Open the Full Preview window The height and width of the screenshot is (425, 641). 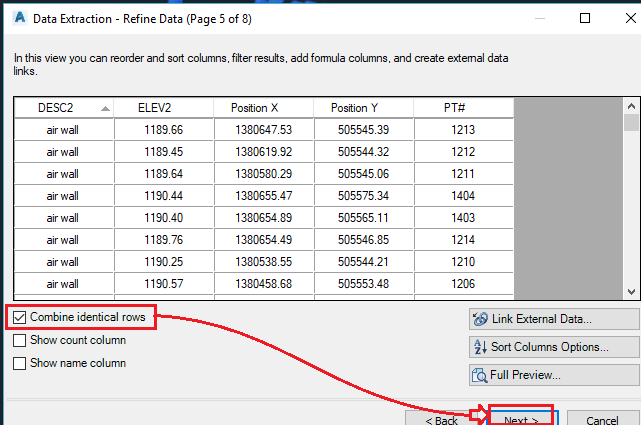554,375
